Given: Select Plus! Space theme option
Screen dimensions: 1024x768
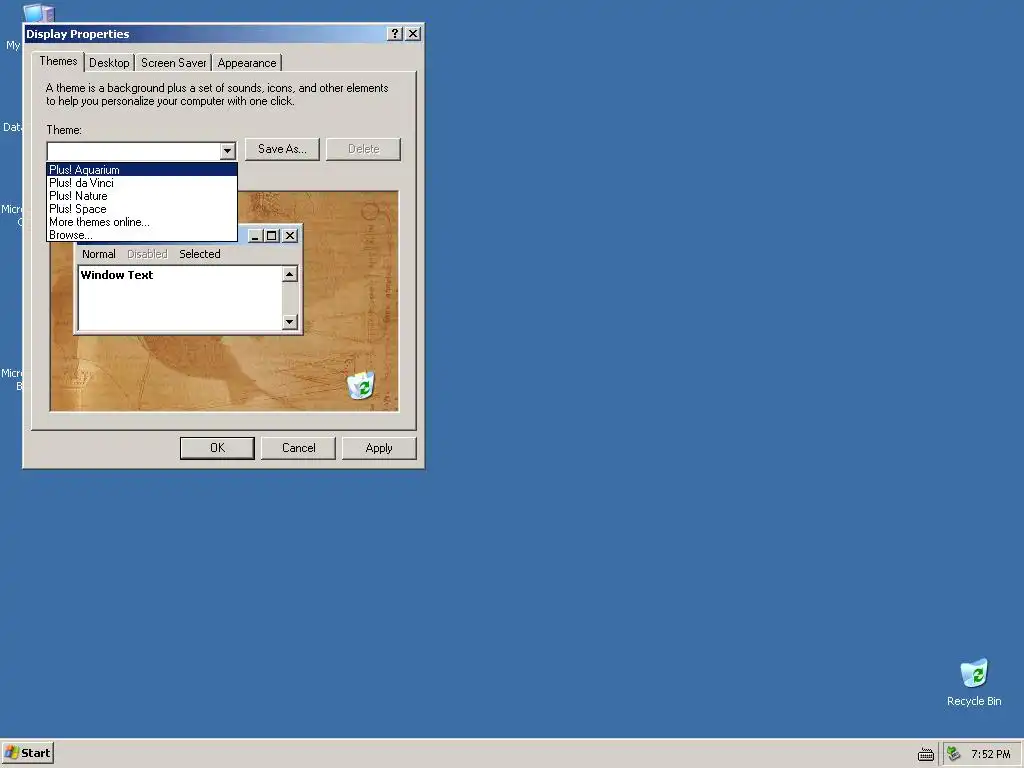Looking at the screenshot, I should [142, 209].
